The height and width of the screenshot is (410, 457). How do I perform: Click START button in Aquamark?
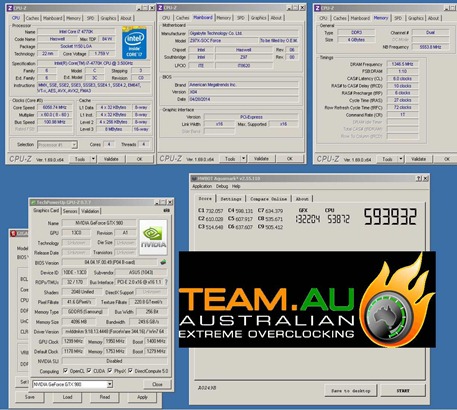(403, 390)
